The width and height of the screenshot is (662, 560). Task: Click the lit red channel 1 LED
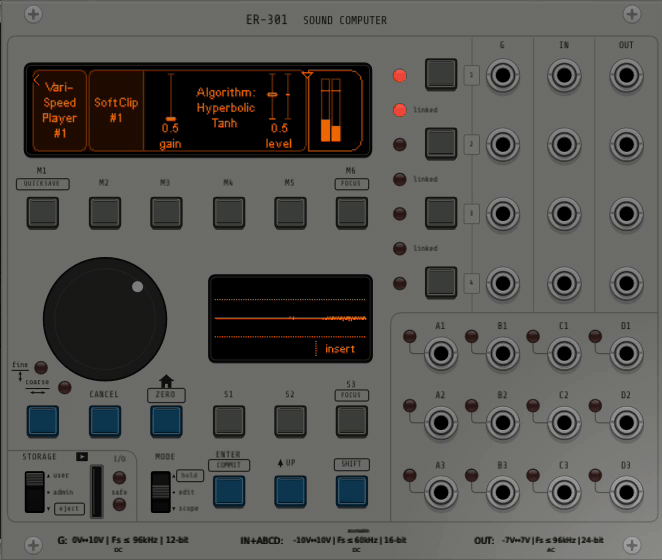point(400,76)
